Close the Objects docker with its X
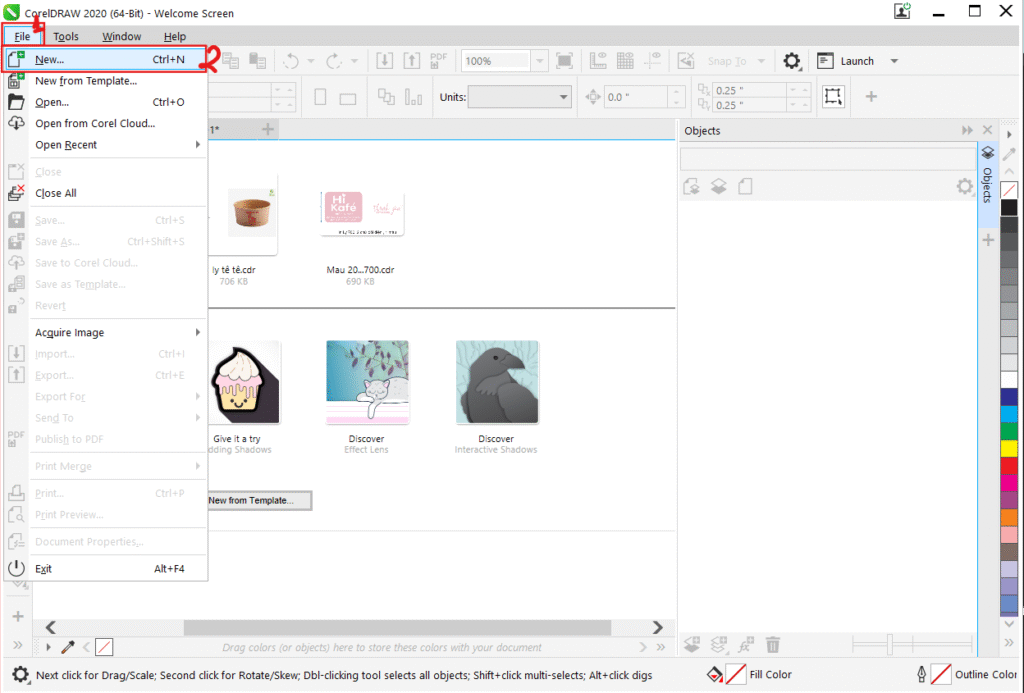The height and width of the screenshot is (693, 1024). click(x=987, y=130)
